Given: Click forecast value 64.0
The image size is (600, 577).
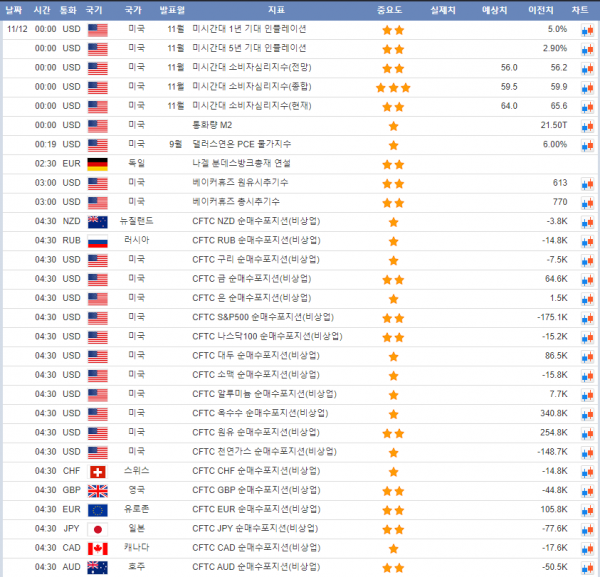Looking at the screenshot, I should [509, 106].
